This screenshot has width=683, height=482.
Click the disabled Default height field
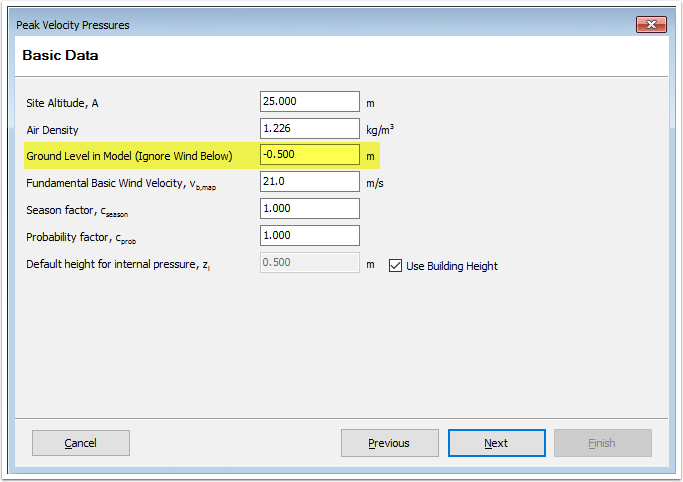(x=310, y=263)
